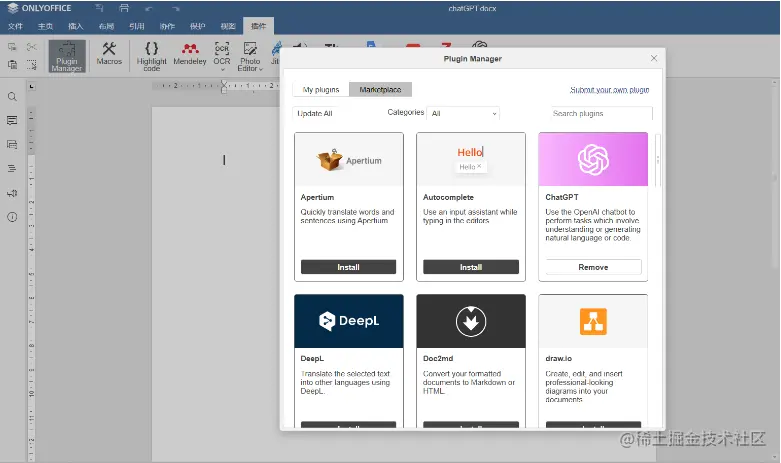Toggle the ruler tab stop selector
The height and width of the screenshot is (463, 781).
31,87
